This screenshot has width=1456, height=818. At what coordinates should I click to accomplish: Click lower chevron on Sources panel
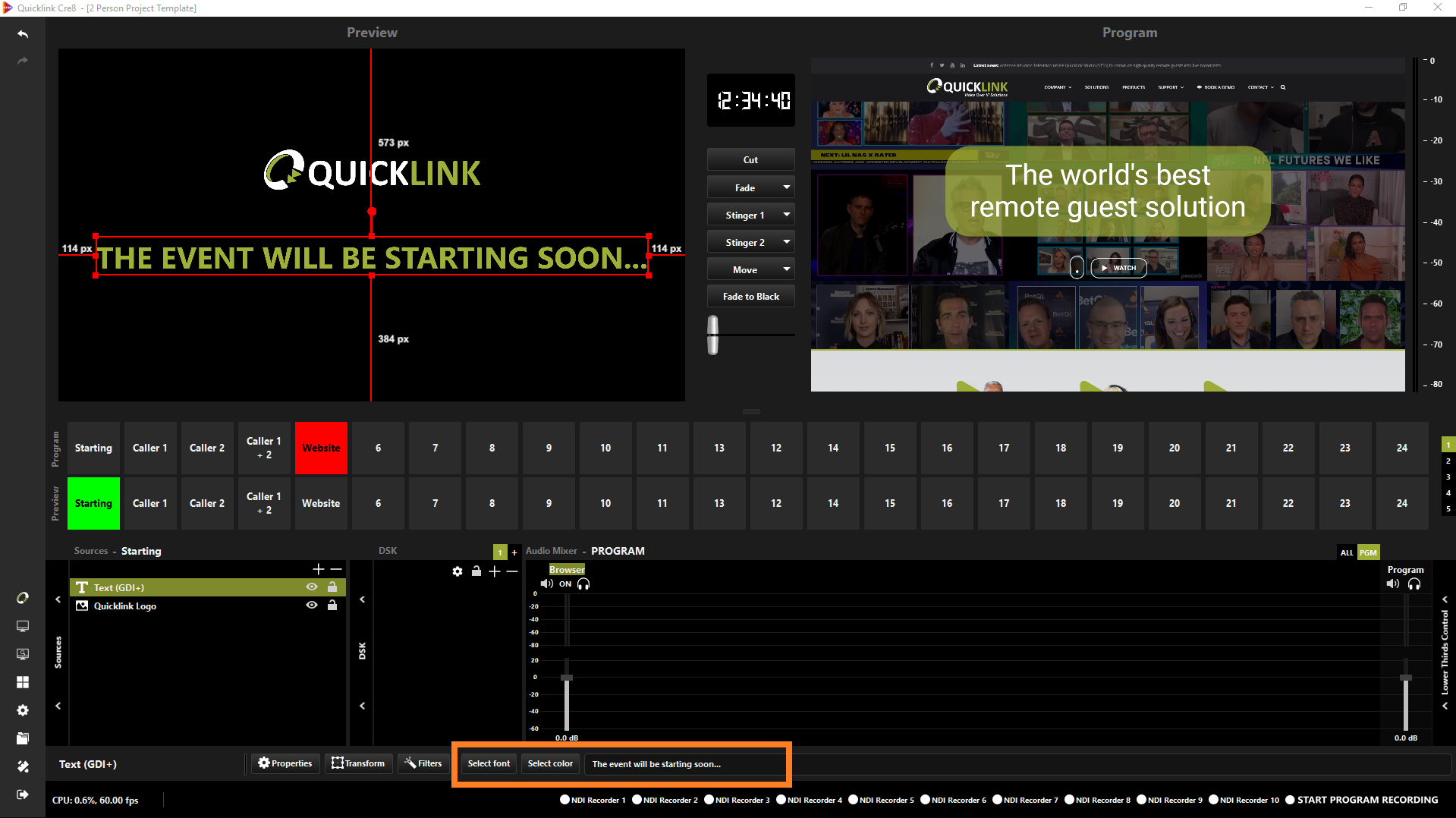point(58,706)
